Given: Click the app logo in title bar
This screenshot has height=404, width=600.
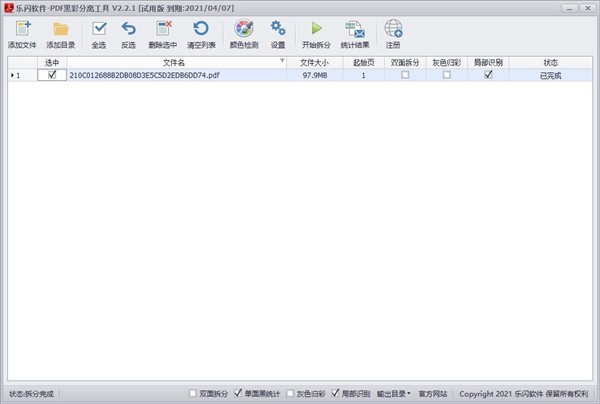Looking at the screenshot, I should click(8, 8).
